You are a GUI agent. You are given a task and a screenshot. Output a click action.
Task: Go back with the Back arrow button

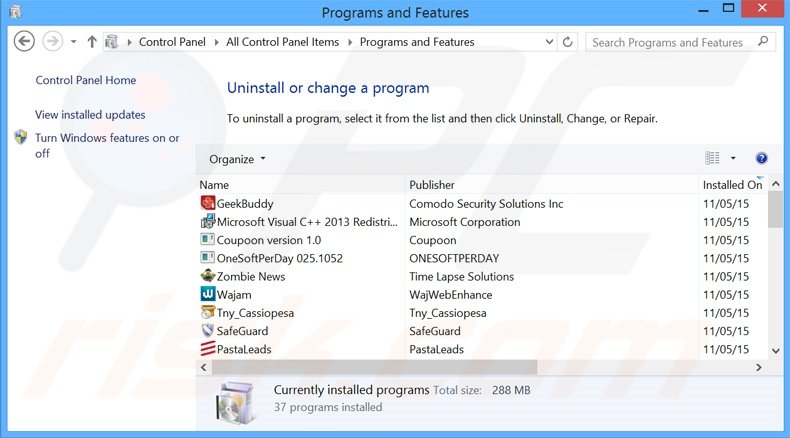[x=24, y=41]
